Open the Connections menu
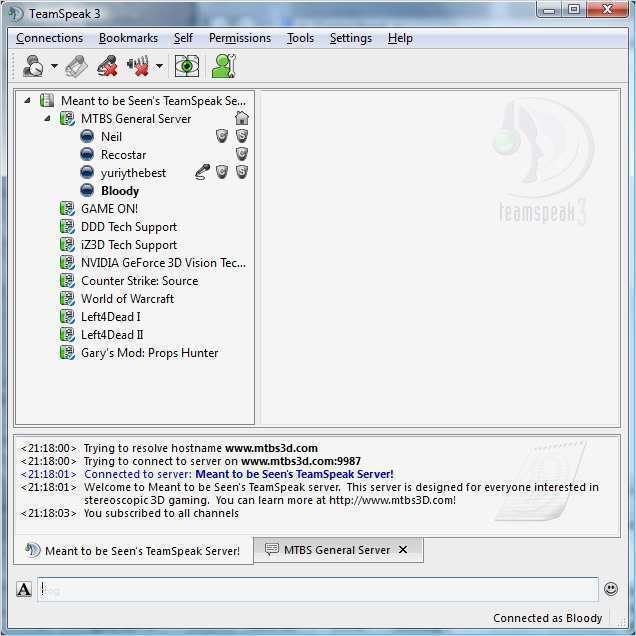The height and width of the screenshot is (636, 636). coord(49,38)
